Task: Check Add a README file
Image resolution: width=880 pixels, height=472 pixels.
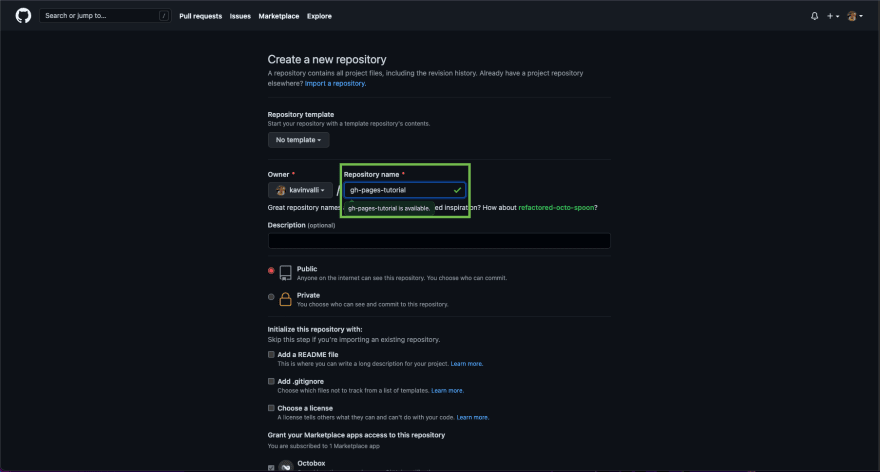Action: [x=271, y=355]
